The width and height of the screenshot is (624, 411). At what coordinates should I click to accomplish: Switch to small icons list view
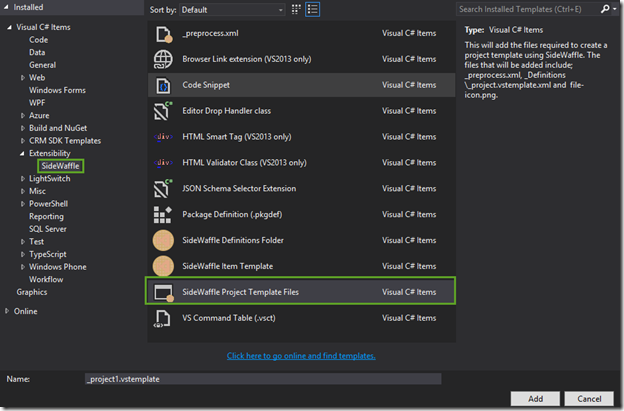[x=313, y=10]
